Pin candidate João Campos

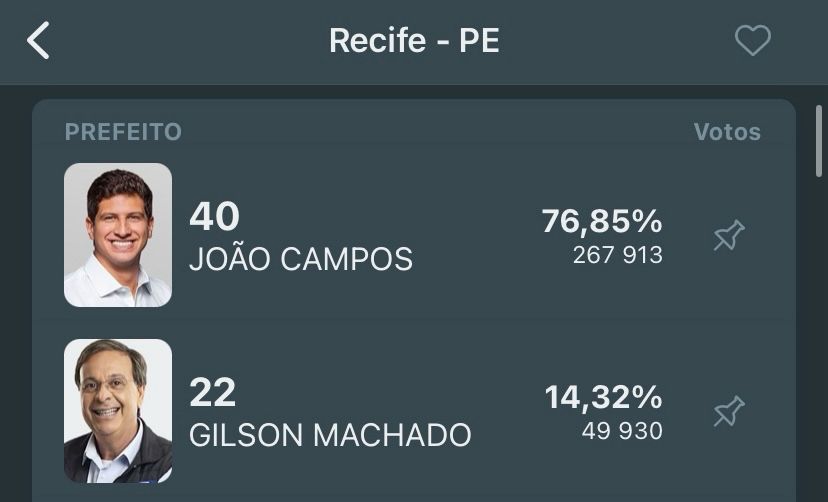click(728, 236)
